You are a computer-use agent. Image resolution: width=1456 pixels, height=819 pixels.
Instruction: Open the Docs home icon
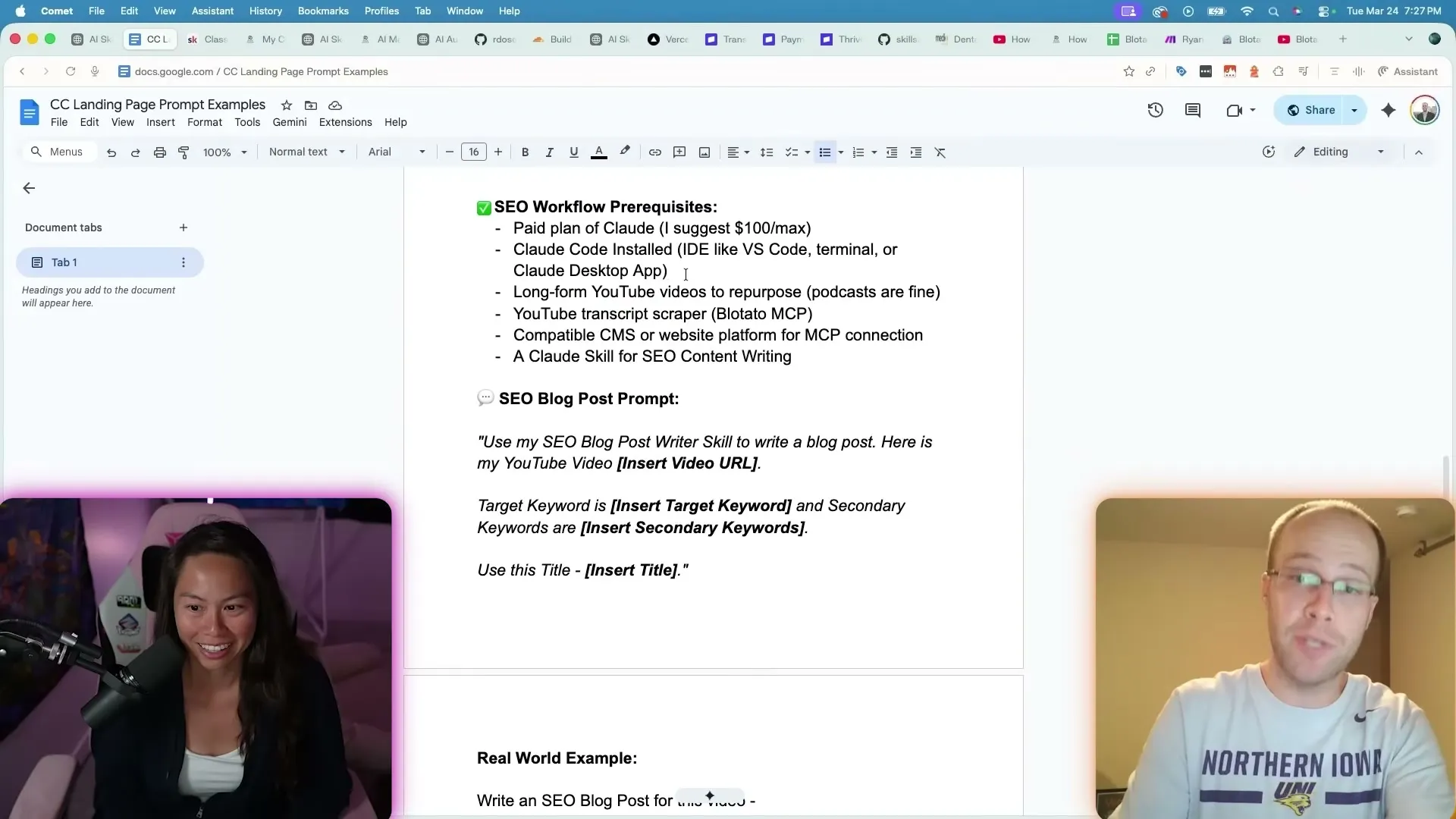[x=29, y=113]
